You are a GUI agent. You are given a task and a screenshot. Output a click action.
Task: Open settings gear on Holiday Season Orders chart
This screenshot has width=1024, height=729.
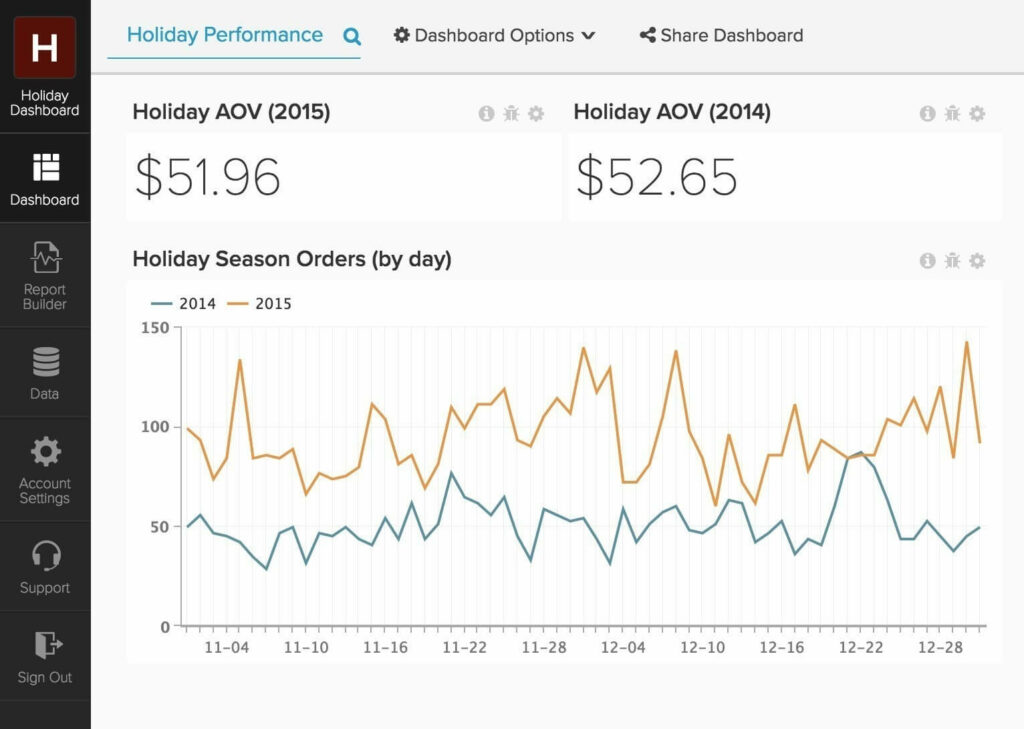[977, 261]
